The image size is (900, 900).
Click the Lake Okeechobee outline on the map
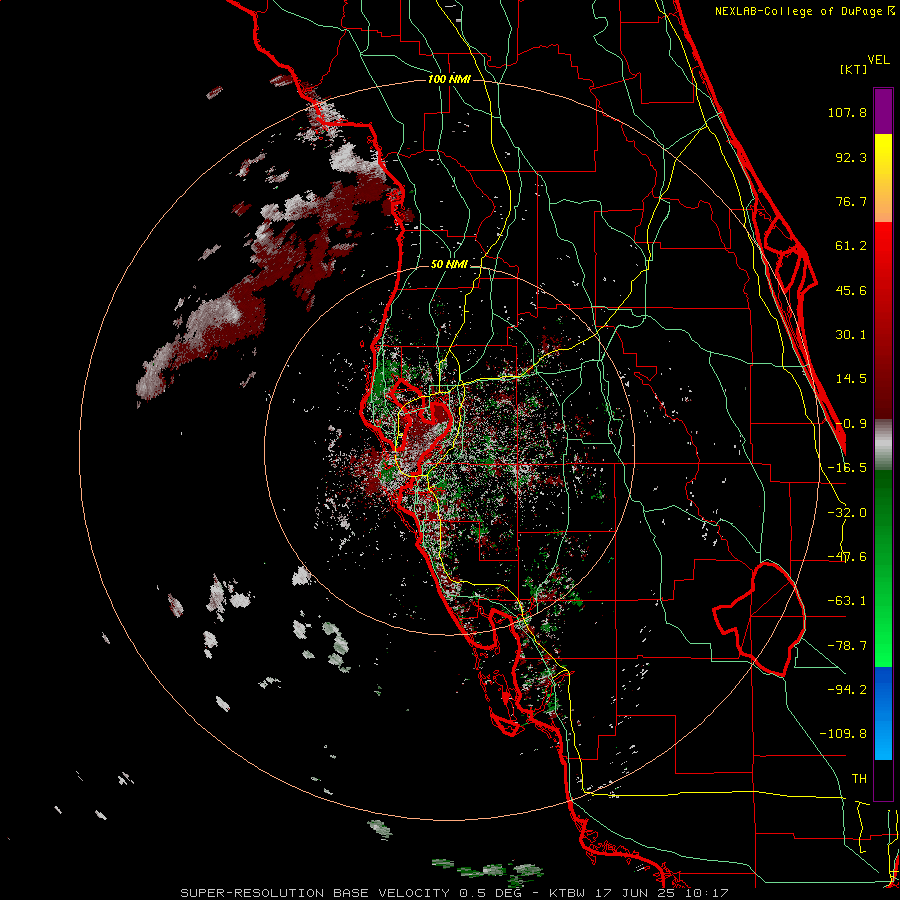click(x=759, y=619)
